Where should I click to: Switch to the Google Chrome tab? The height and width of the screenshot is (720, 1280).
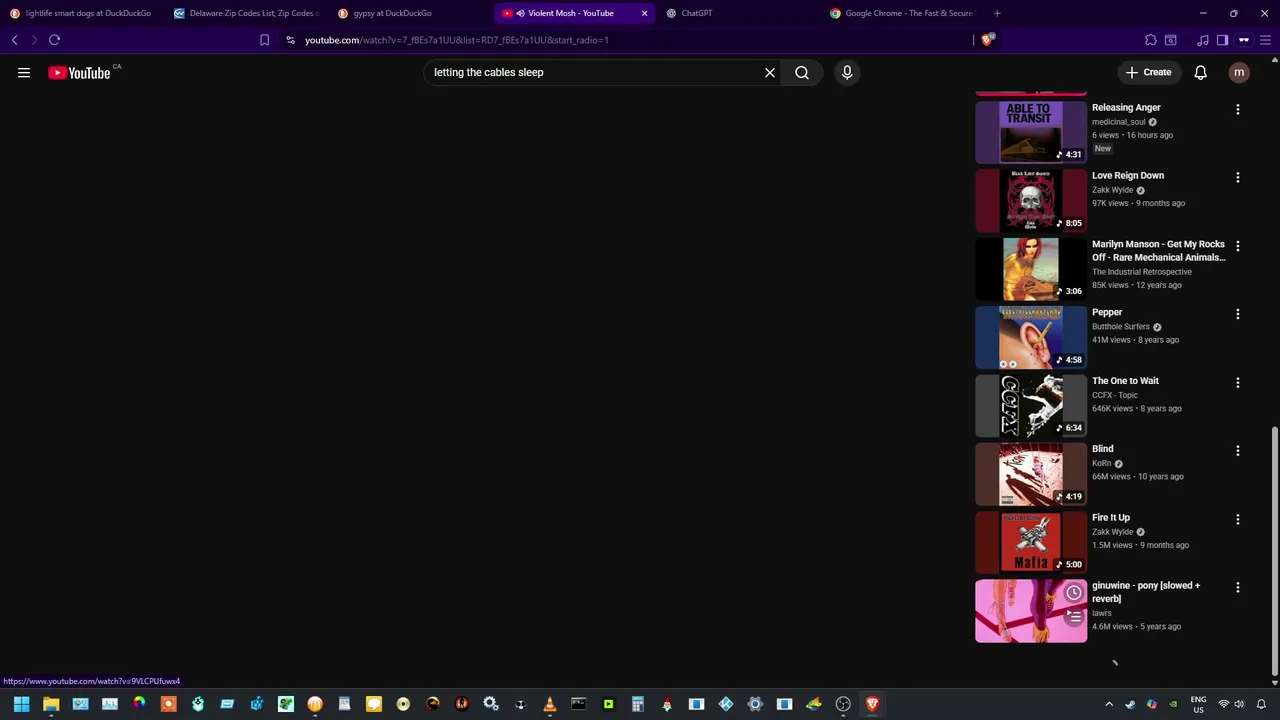pyautogui.click(x=900, y=13)
